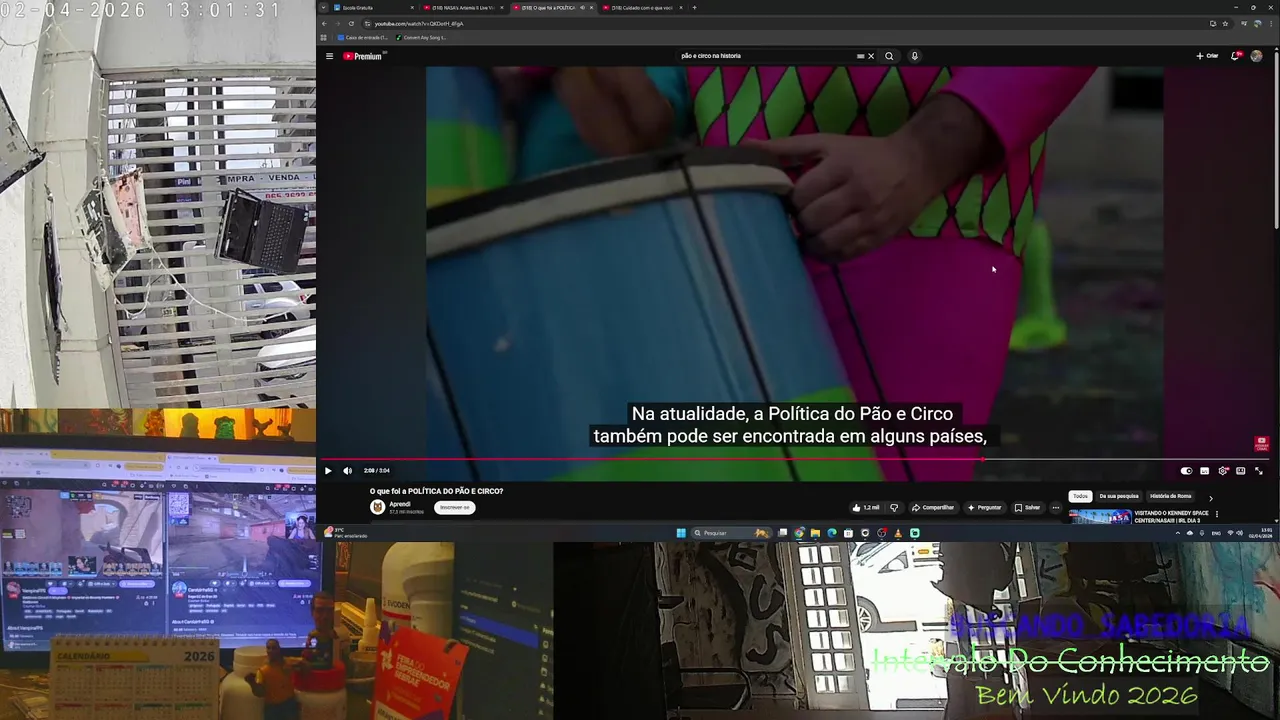Show hidden system tray icons chevron
This screenshot has height=720, width=1280.
point(1179,533)
